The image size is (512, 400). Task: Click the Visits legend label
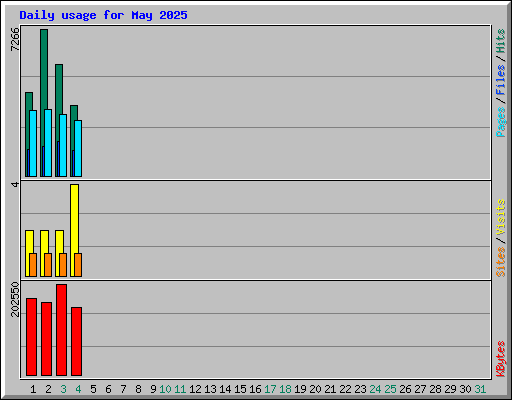pos(500,218)
